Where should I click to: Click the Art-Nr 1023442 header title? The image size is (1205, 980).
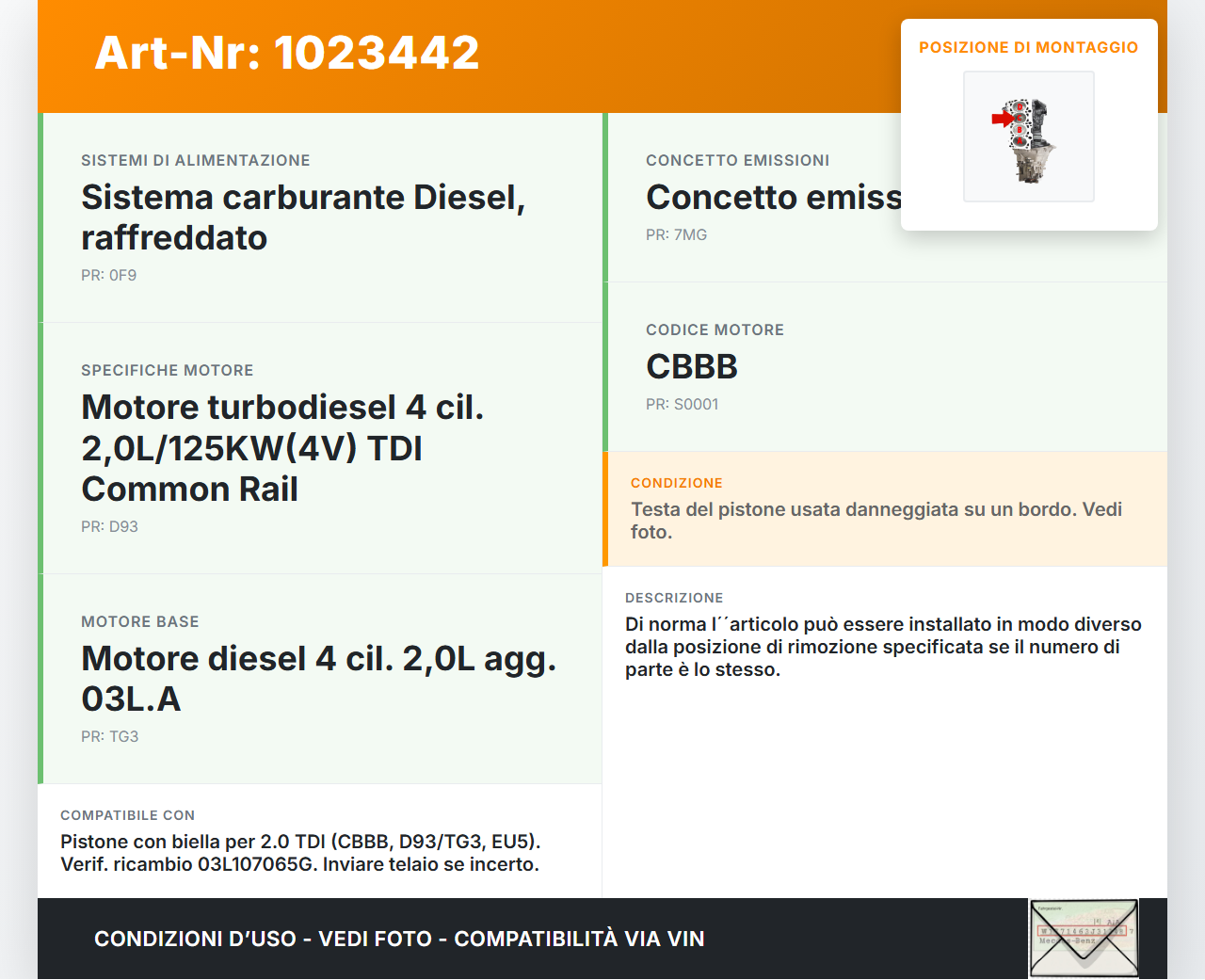(287, 53)
